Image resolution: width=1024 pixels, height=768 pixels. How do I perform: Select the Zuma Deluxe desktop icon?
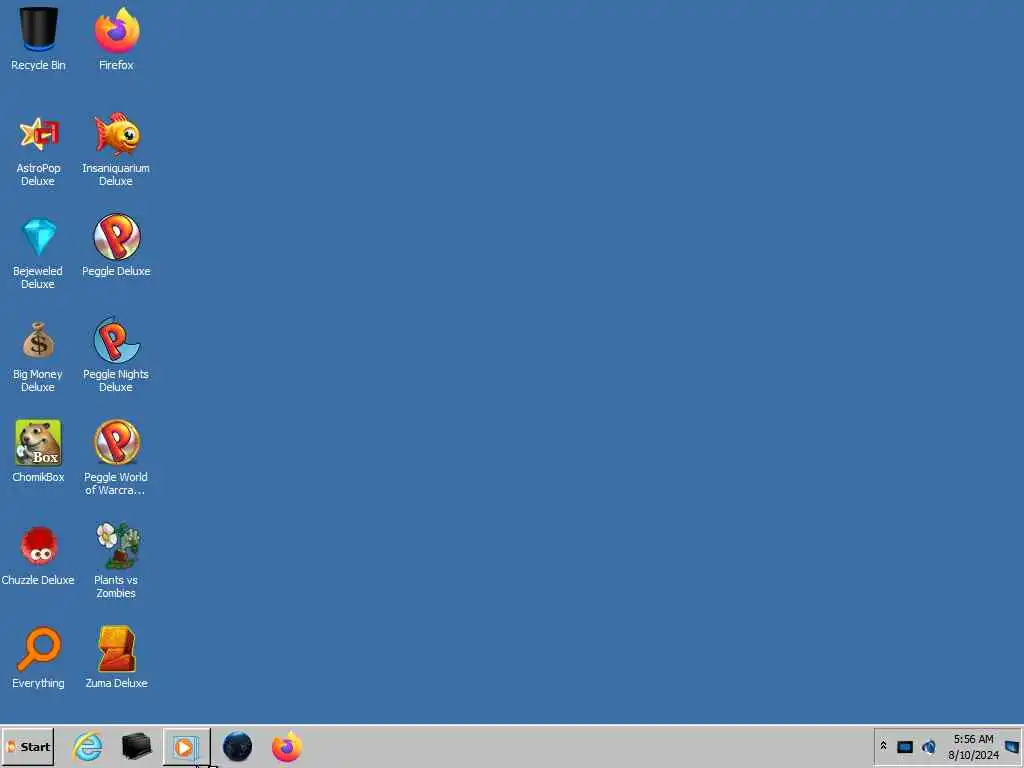tap(116, 658)
